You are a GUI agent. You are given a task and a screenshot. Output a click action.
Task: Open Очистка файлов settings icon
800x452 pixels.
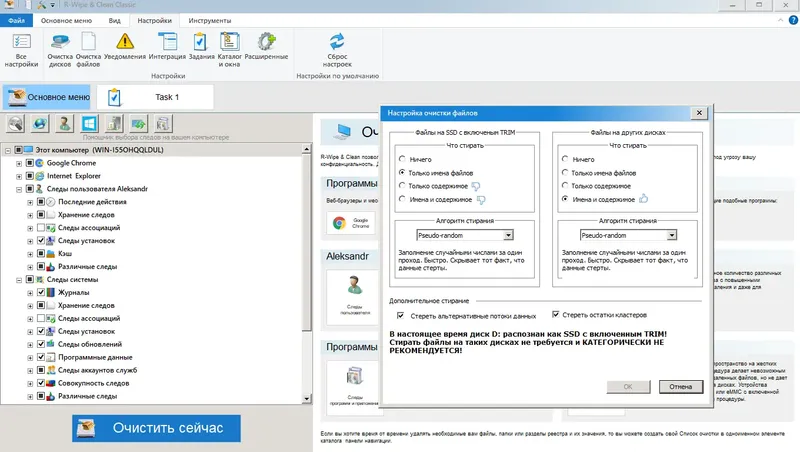click(88, 50)
